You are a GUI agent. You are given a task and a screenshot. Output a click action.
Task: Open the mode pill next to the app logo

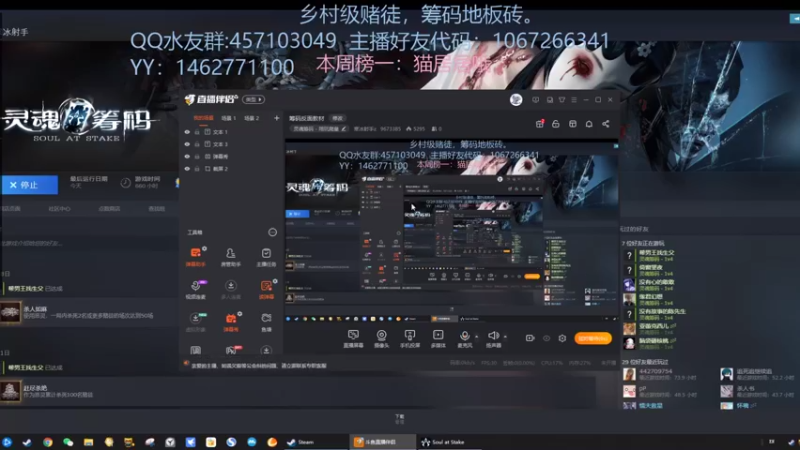pos(253,99)
